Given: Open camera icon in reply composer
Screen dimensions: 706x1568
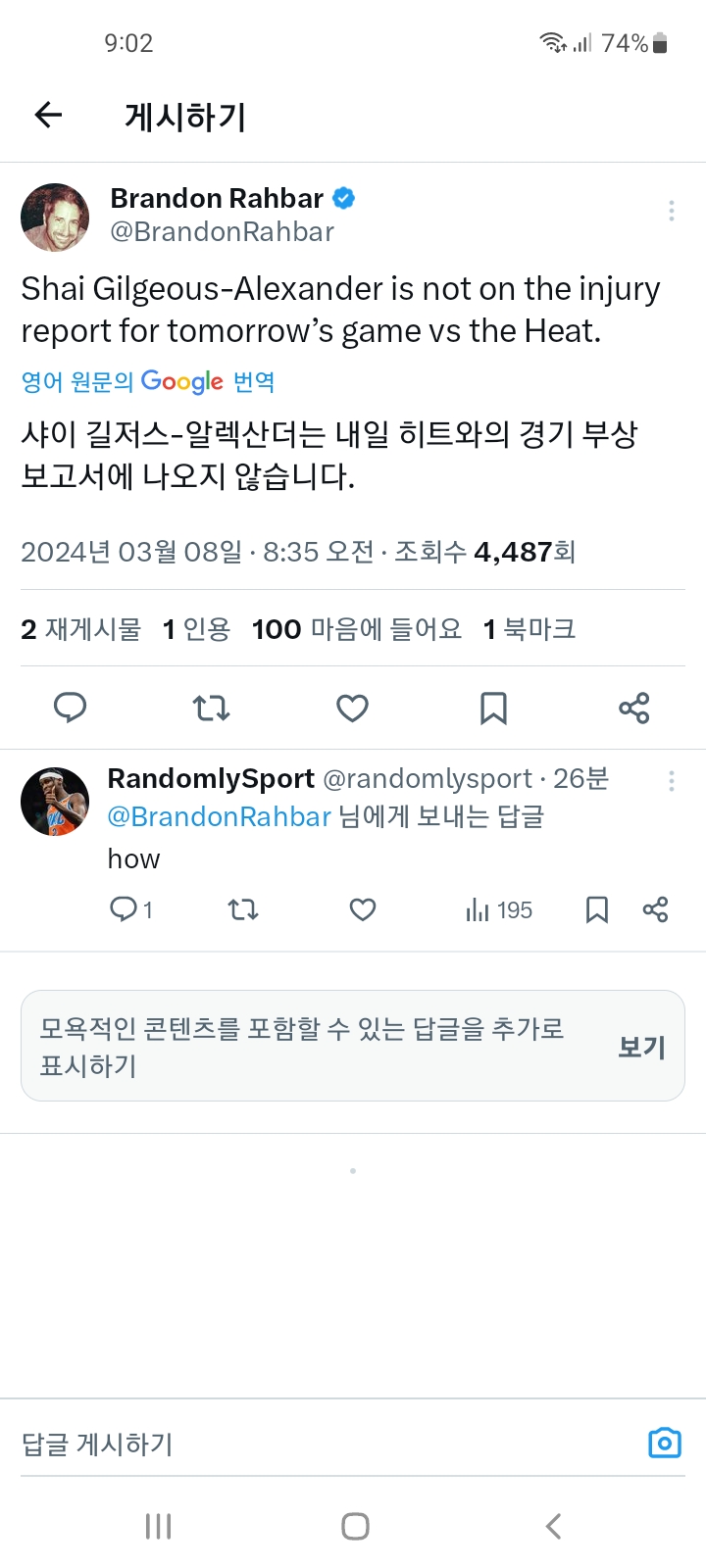Looking at the screenshot, I should pyautogui.click(x=664, y=1443).
